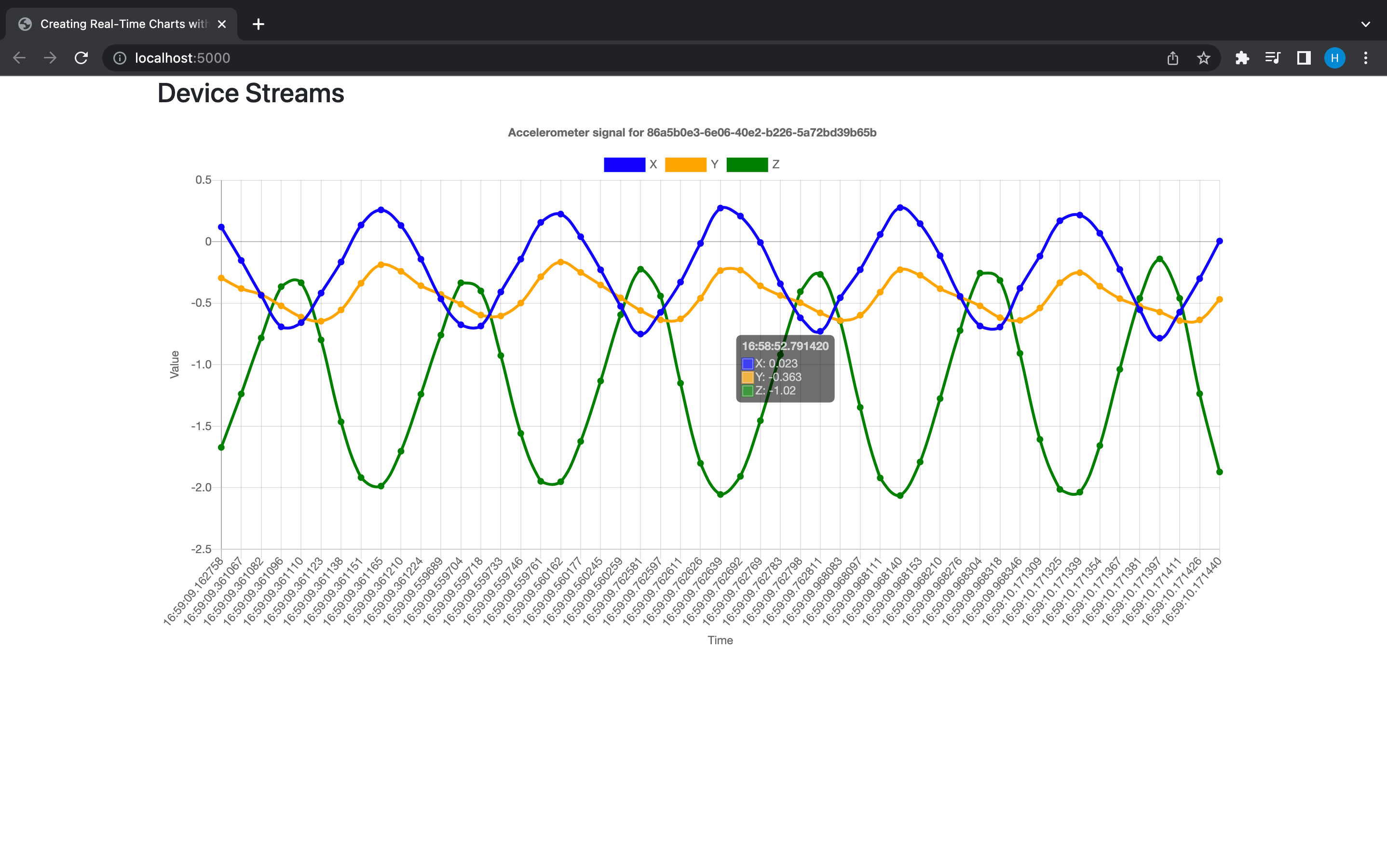Viewport: 1387px width, 868px height.
Task: Select the Creating Real-Time Charts tab
Action: pyautogui.click(x=123, y=24)
